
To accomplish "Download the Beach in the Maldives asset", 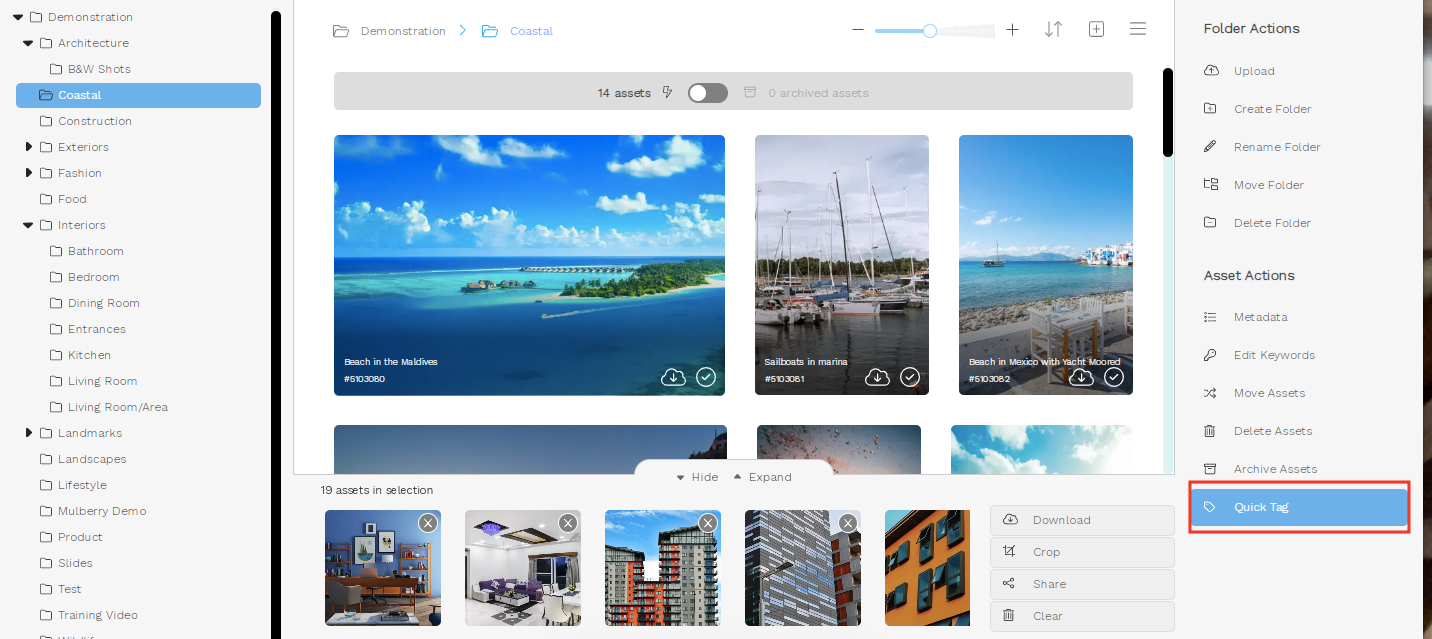I will coord(674,377).
